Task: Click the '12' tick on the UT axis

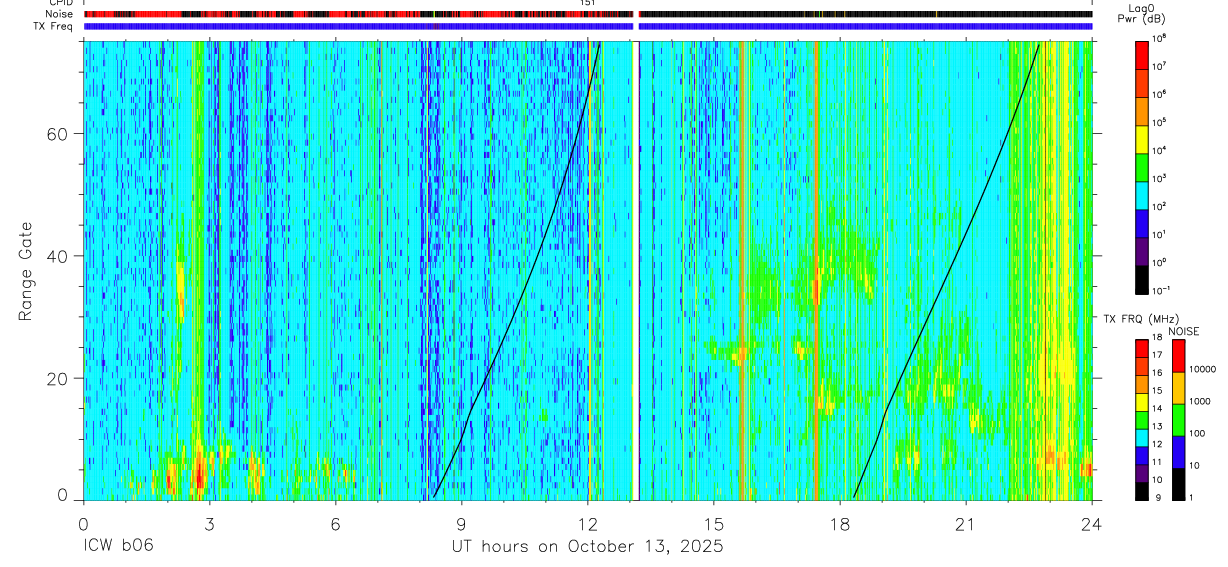Action: pyautogui.click(x=588, y=524)
